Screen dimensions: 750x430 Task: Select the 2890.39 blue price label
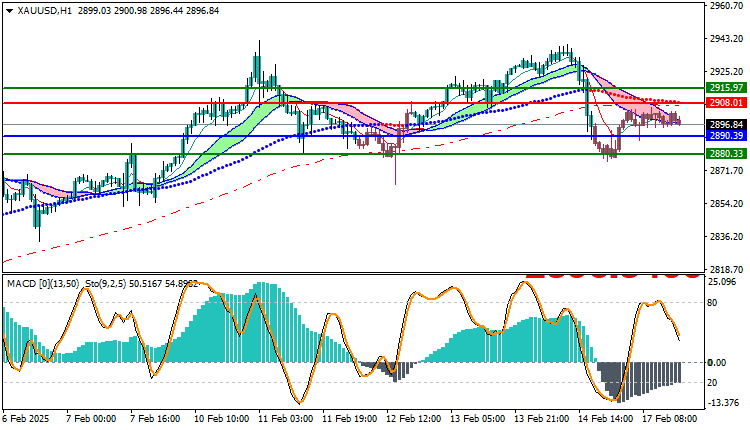point(726,136)
